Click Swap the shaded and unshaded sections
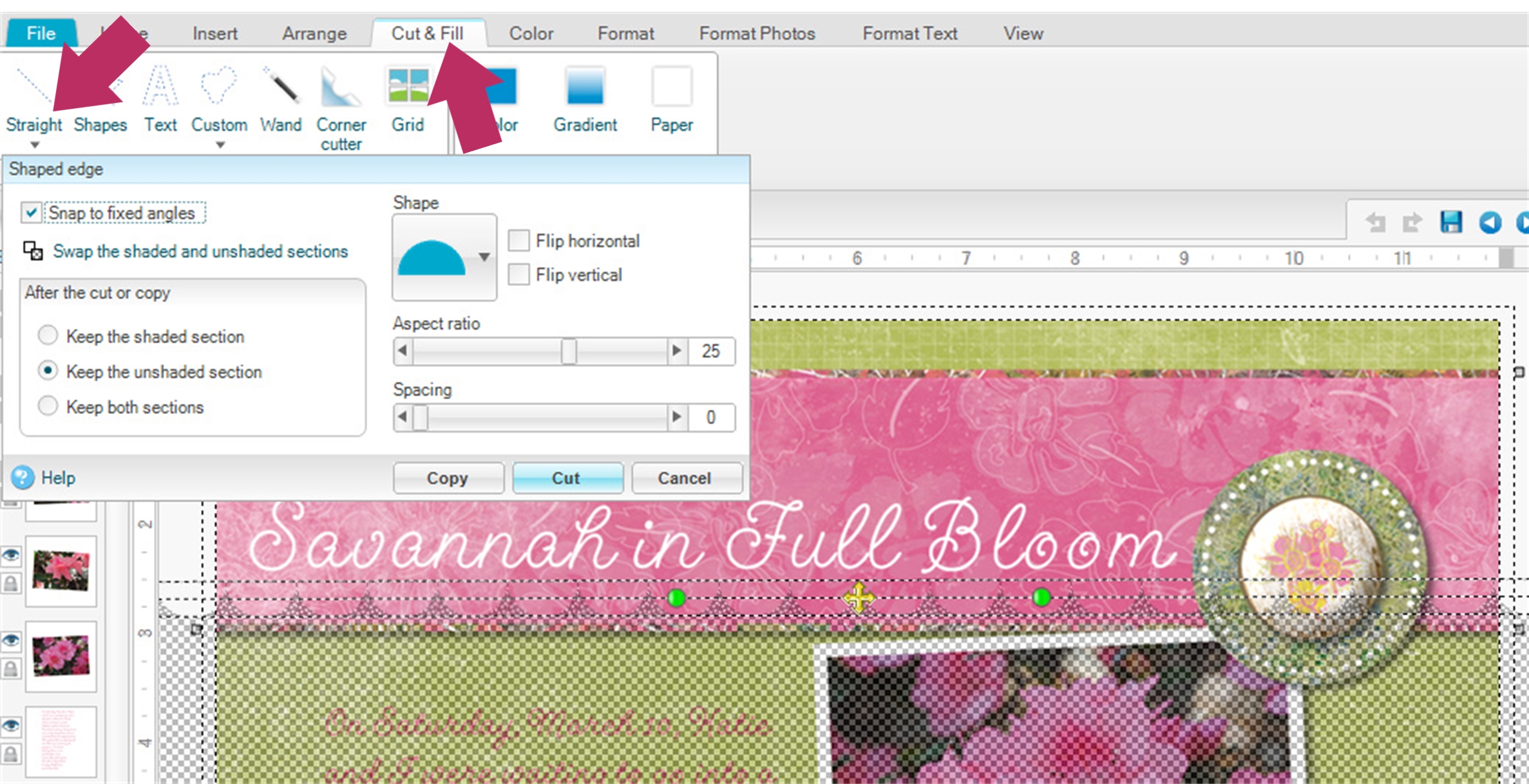The height and width of the screenshot is (784, 1529). pyautogui.click(x=200, y=251)
